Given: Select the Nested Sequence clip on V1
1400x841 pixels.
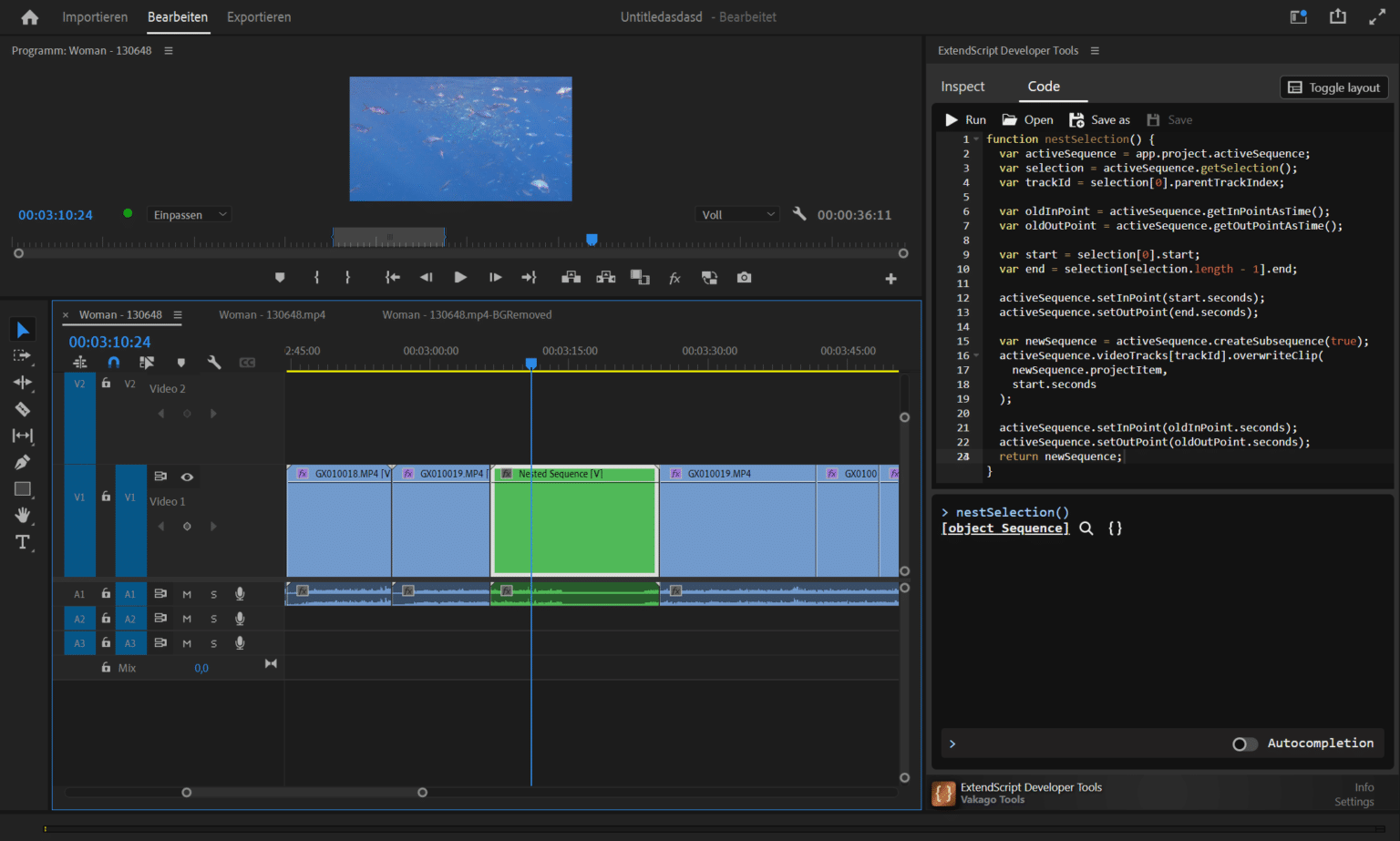Looking at the screenshot, I should tap(573, 521).
